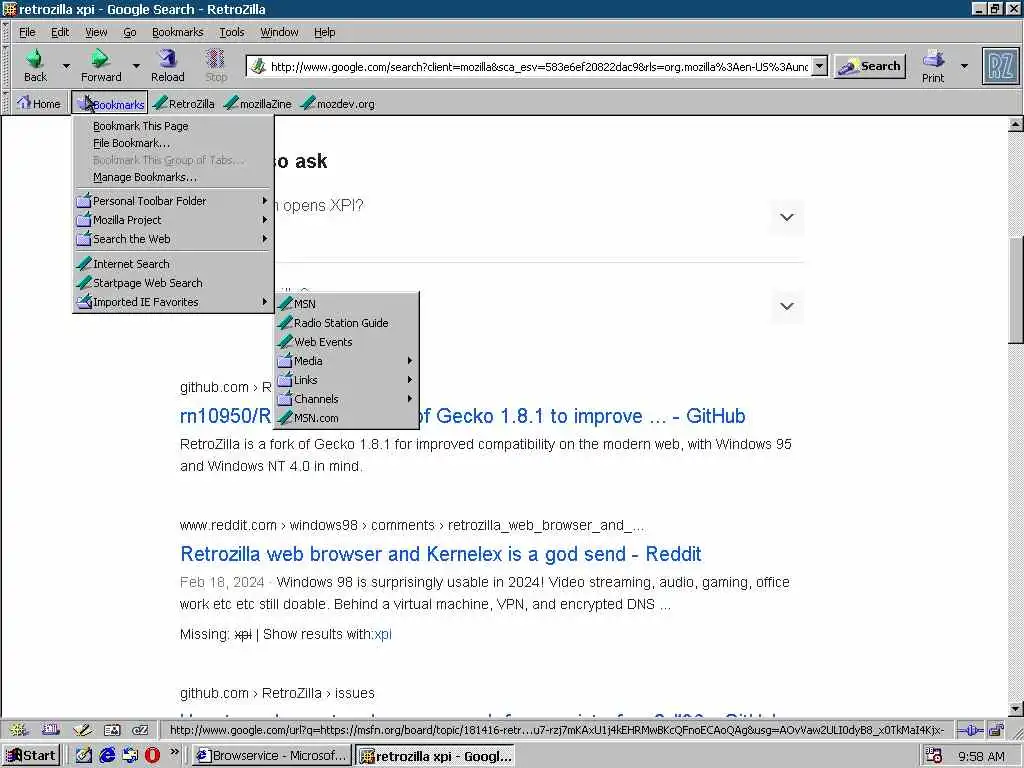The width and height of the screenshot is (1024, 768).
Task: Open the Print options dropdown arrow
Action: pyautogui.click(x=964, y=66)
